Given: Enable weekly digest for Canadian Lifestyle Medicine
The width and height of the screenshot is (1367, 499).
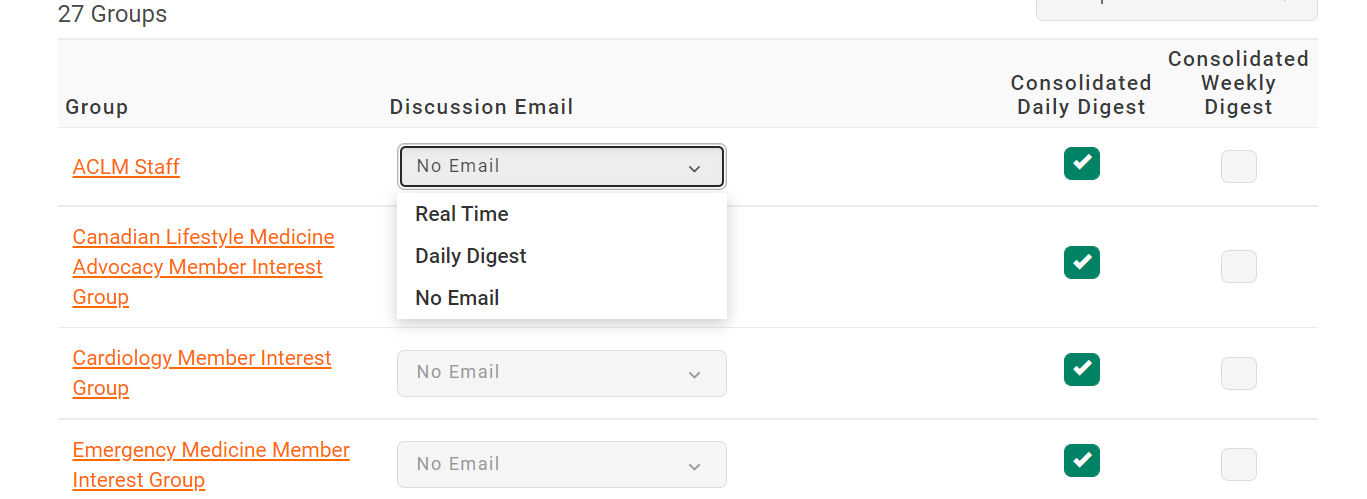Looking at the screenshot, I should point(1238,266).
